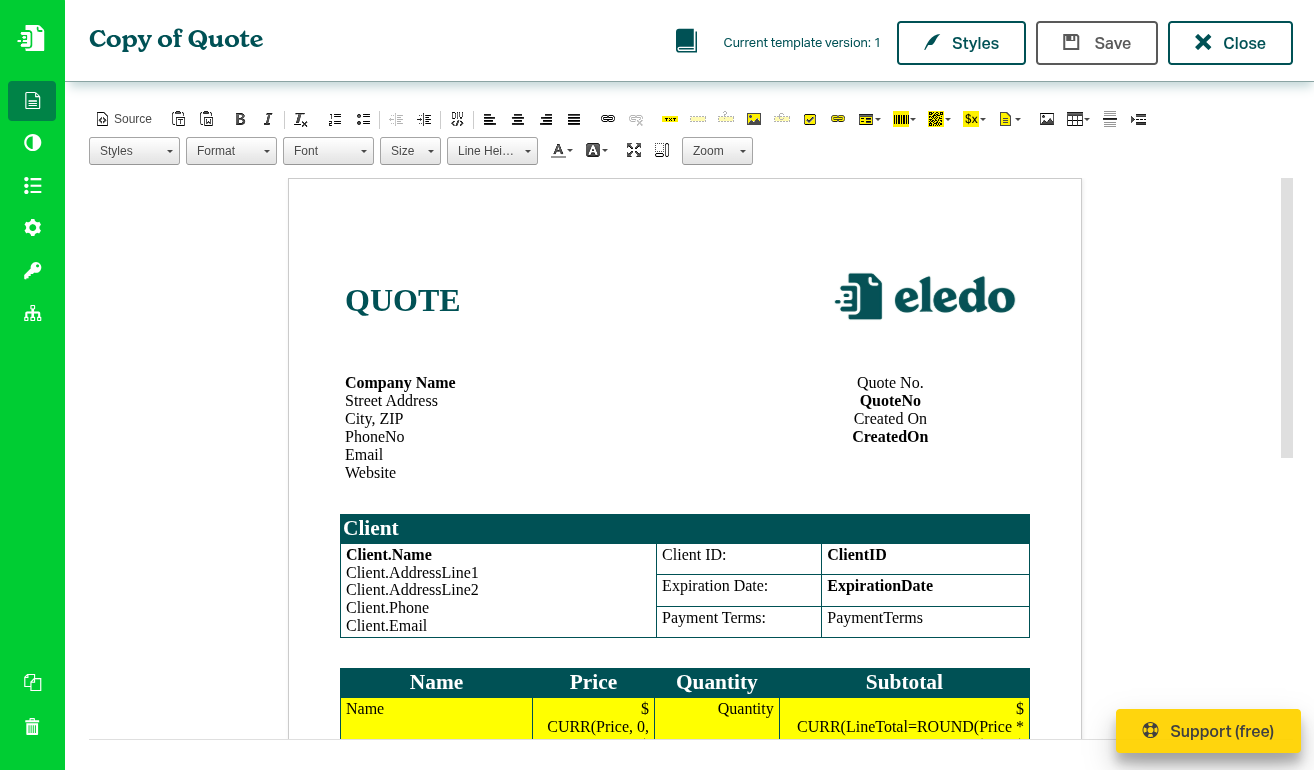Click the Save button
Viewport: 1314px width, 770px height.
(x=1096, y=43)
